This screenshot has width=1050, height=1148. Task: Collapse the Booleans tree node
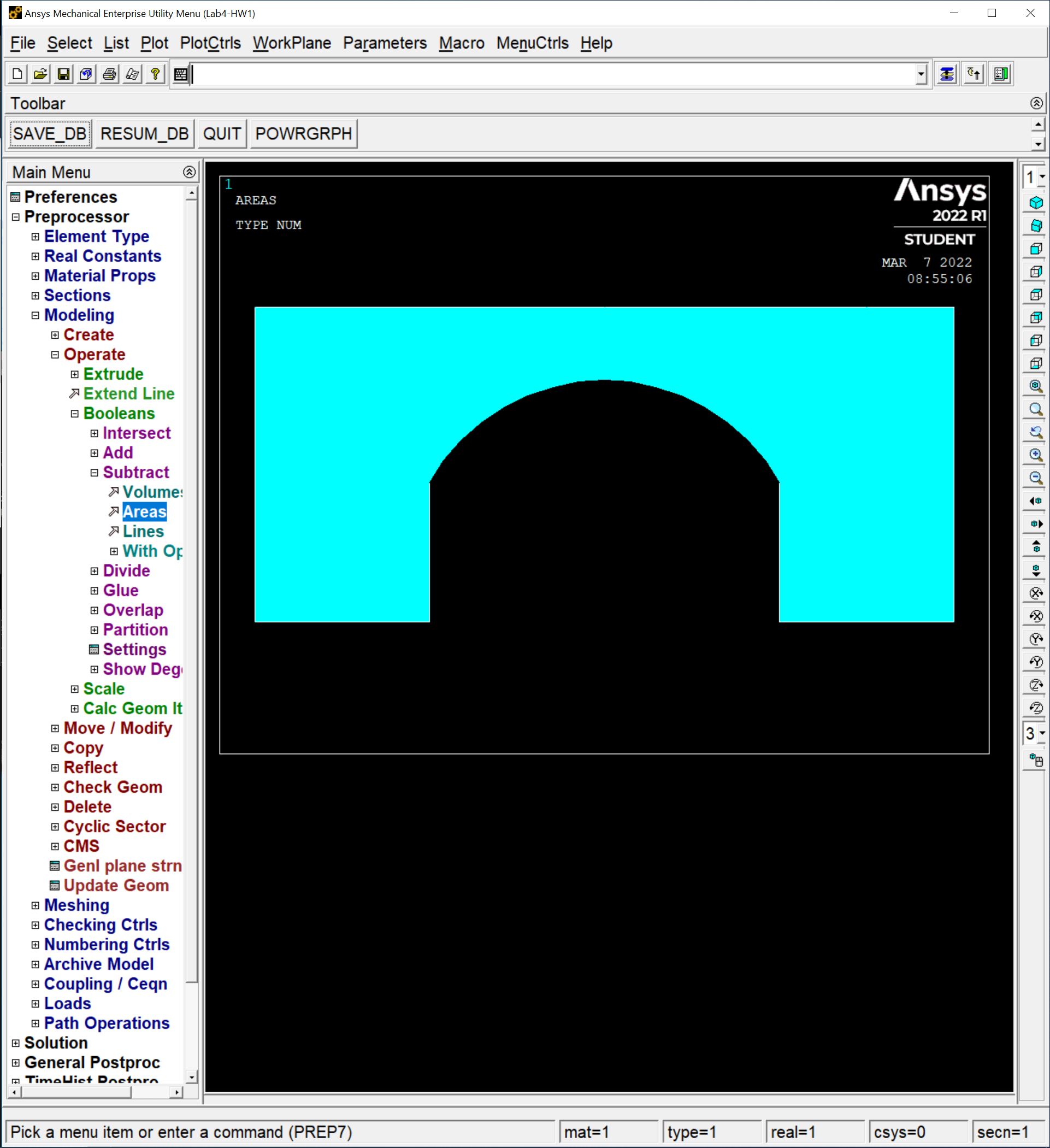[75, 414]
